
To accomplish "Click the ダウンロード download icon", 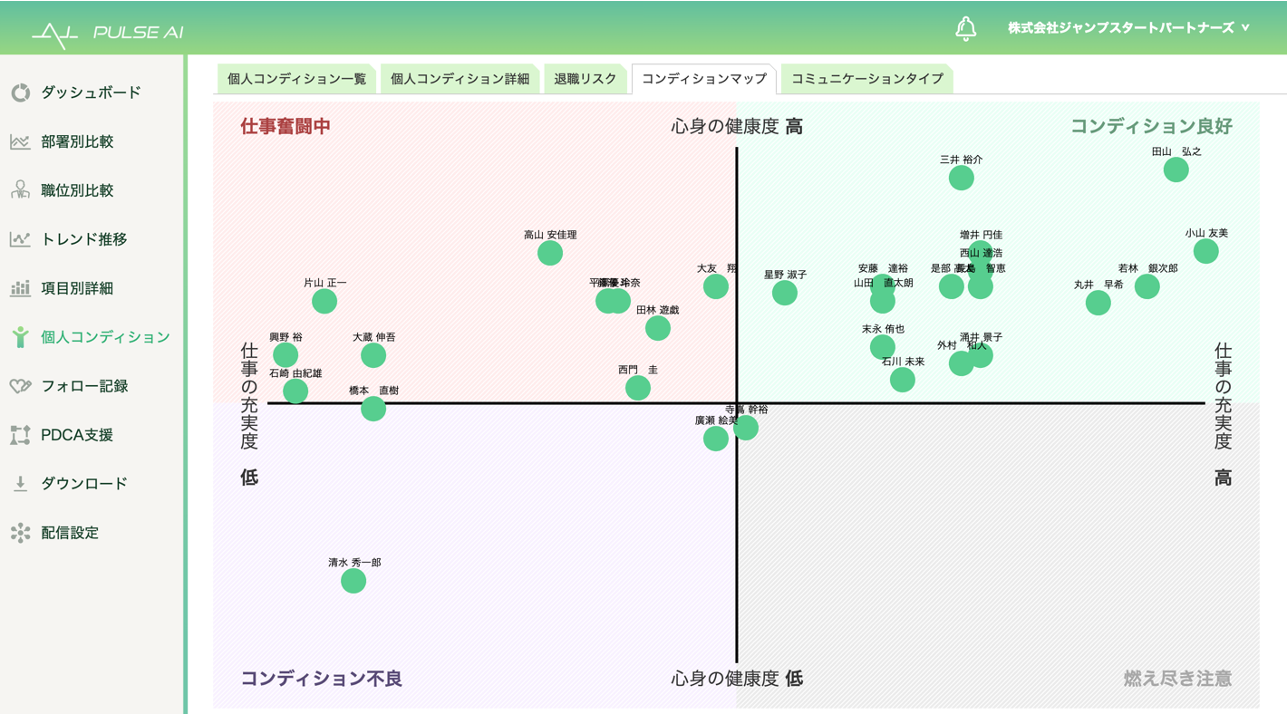I will tap(21, 484).
